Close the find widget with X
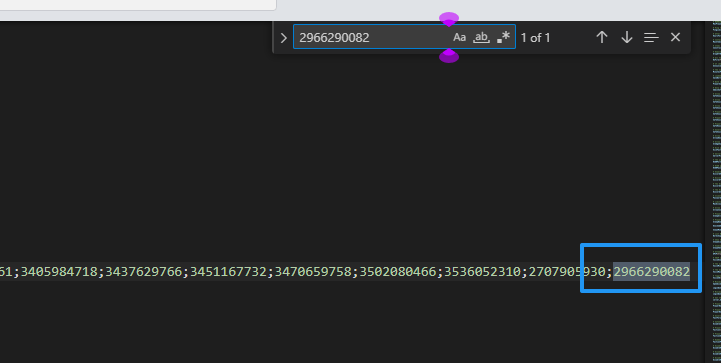 (x=675, y=38)
